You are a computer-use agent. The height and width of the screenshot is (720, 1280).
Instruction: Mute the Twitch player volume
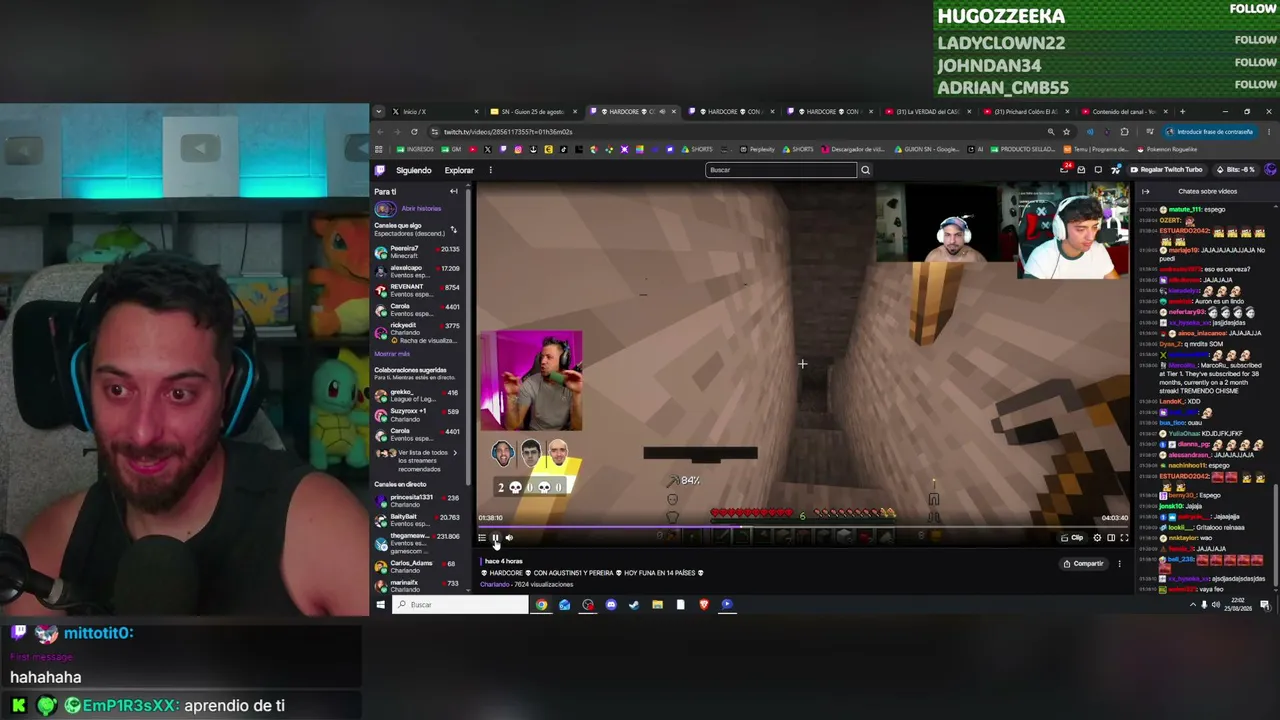coord(509,538)
